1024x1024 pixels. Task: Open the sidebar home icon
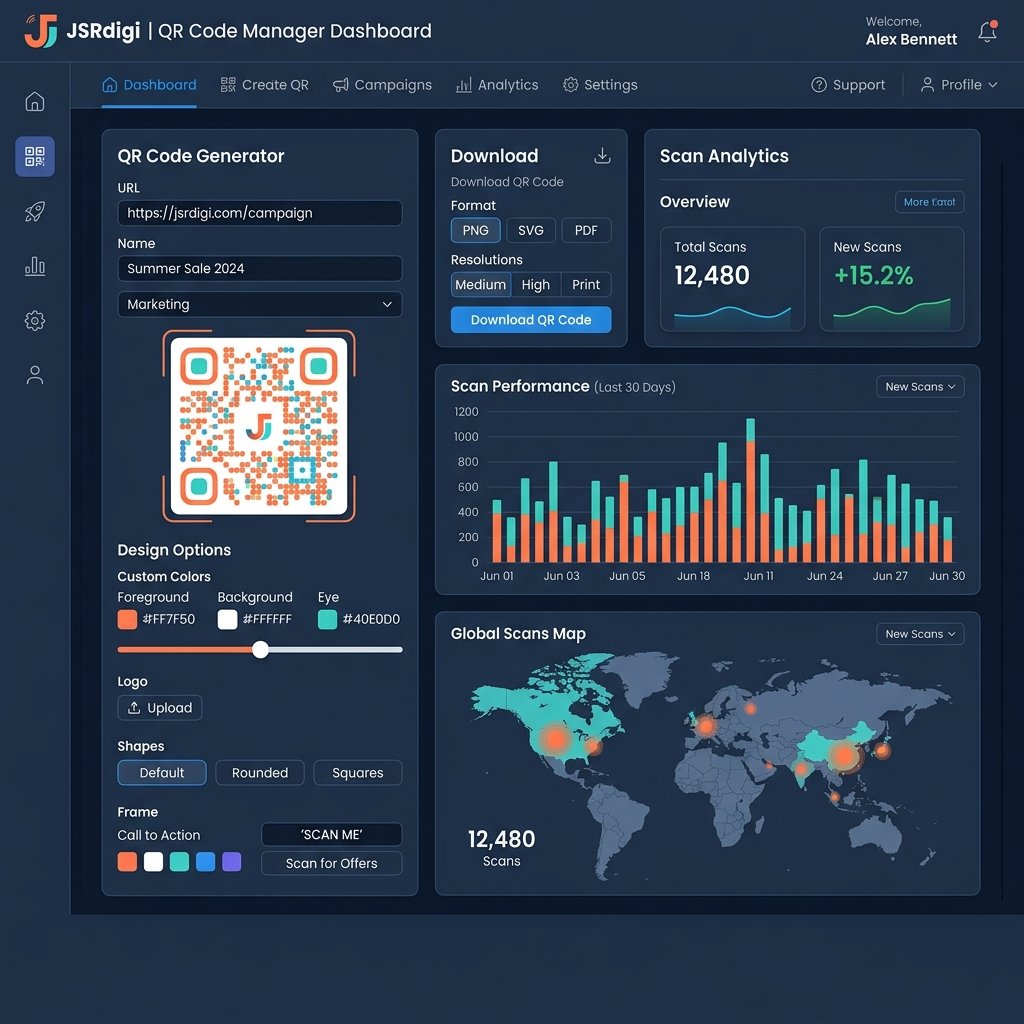[x=35, y=101]
